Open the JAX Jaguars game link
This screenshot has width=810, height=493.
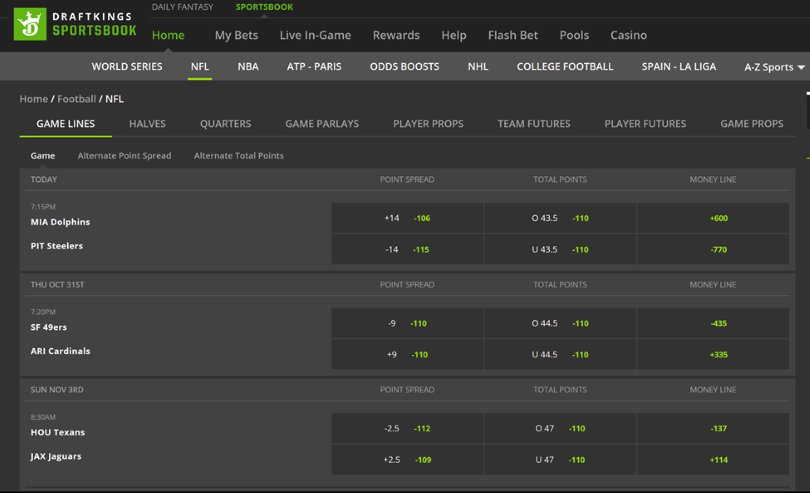(x=56, y=456)
